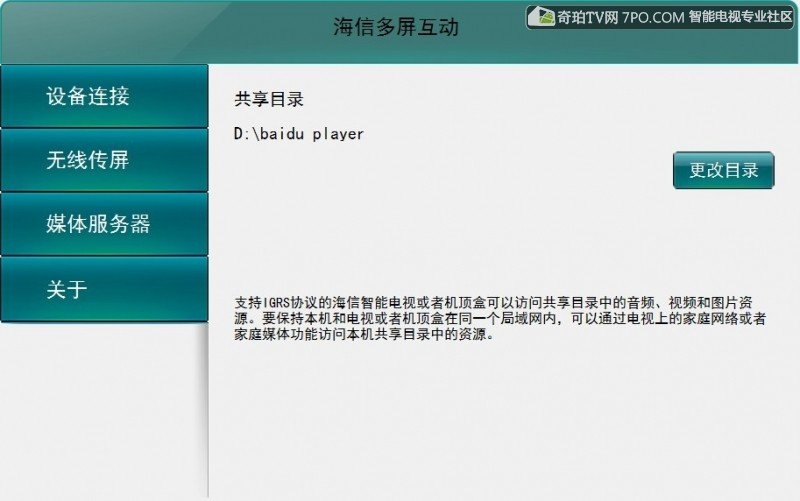800x501 pixels.
Task: Select the D:\baidu player path text
Action: (298, 134)
